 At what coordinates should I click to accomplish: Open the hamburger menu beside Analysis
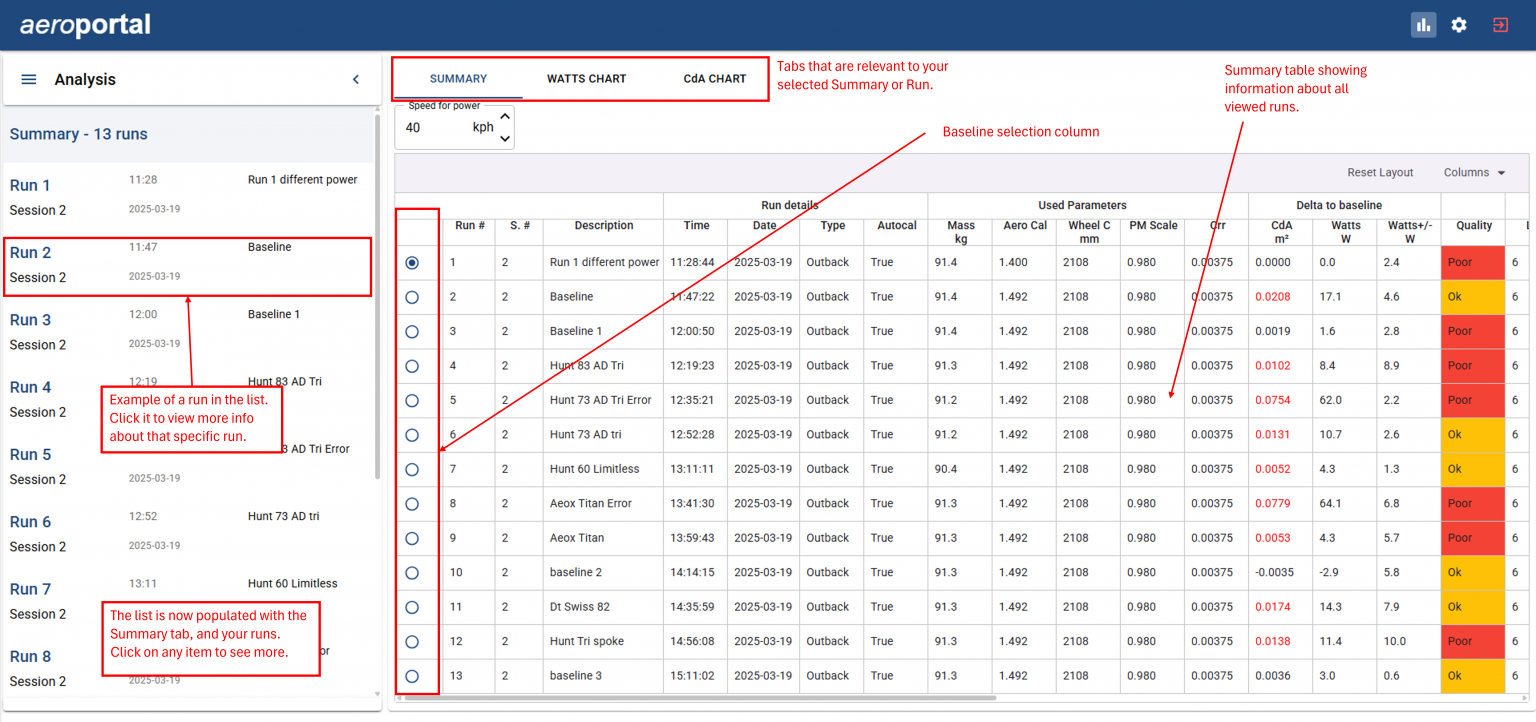pos(28,79)
